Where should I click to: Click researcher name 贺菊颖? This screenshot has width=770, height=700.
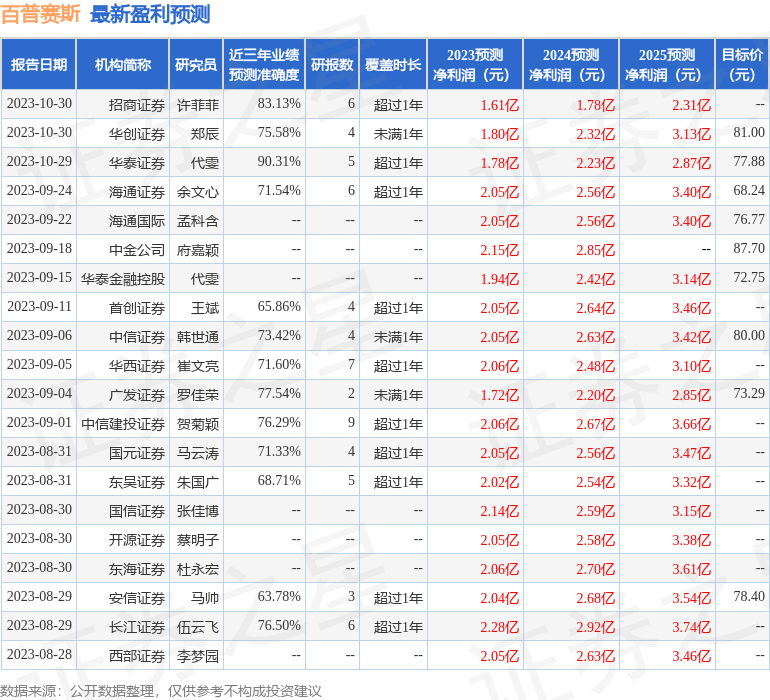tap(197, 424)
